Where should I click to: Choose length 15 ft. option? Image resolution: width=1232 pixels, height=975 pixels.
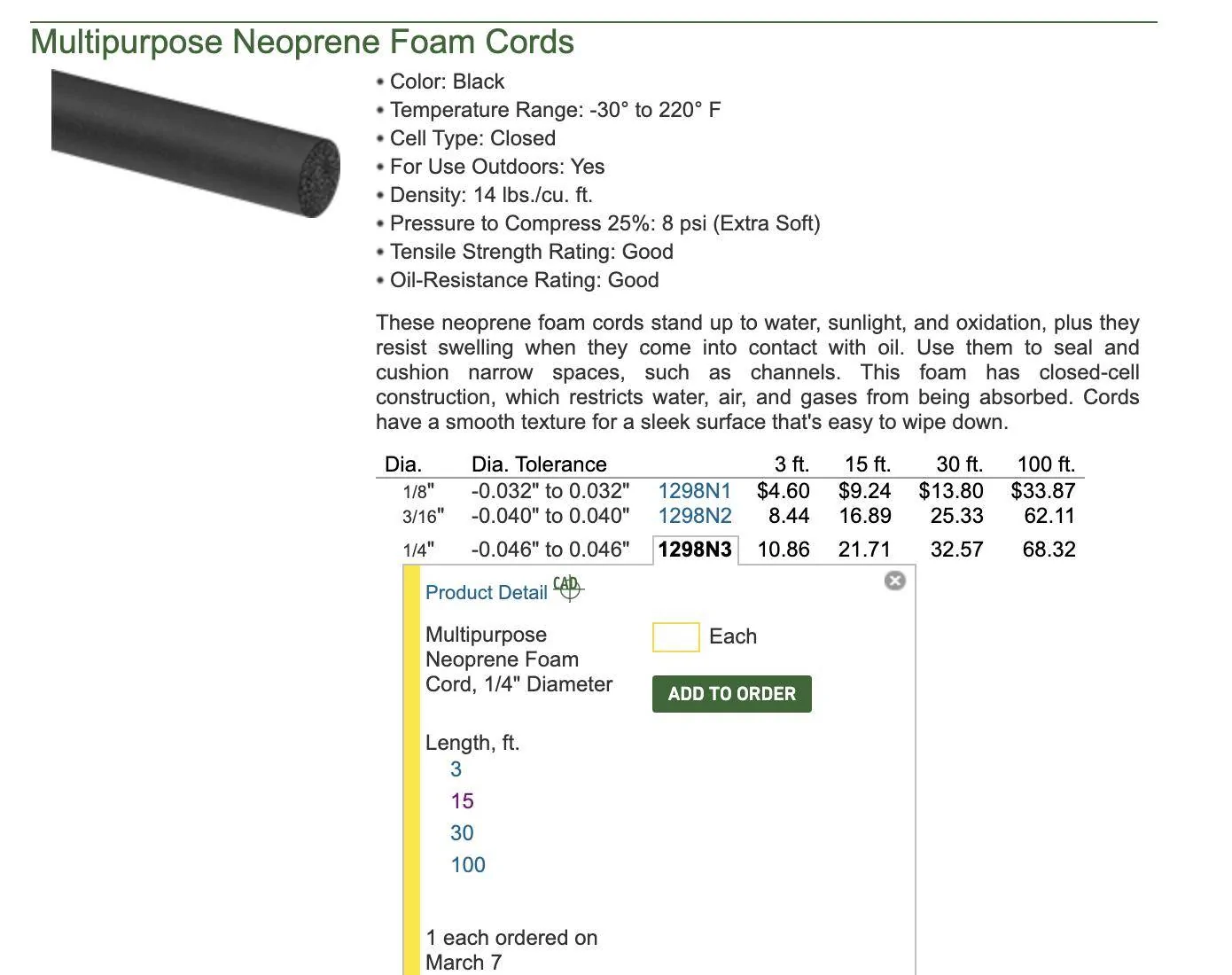462,801
